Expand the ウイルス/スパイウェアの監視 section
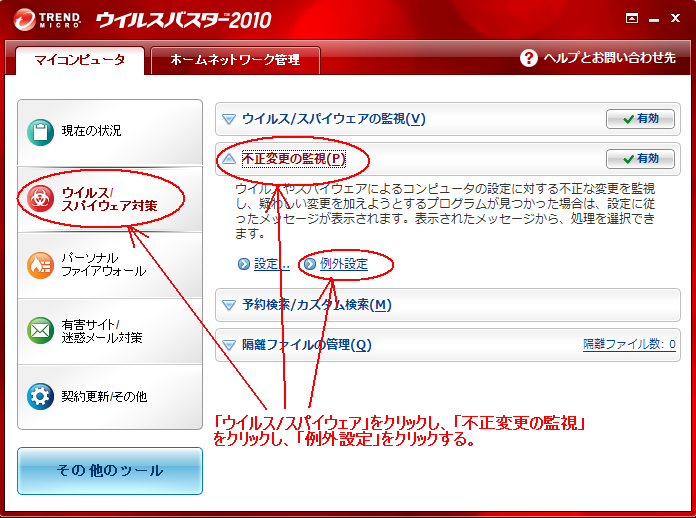The height and width of the screenshot is (518, 696). coord(229,119)
